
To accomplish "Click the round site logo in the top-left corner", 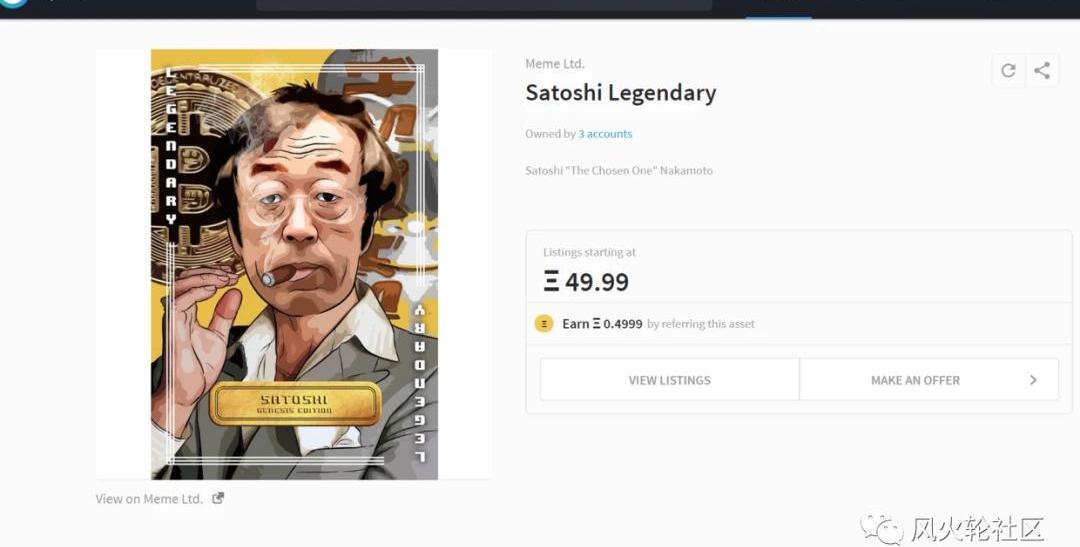I will [14, 3].
